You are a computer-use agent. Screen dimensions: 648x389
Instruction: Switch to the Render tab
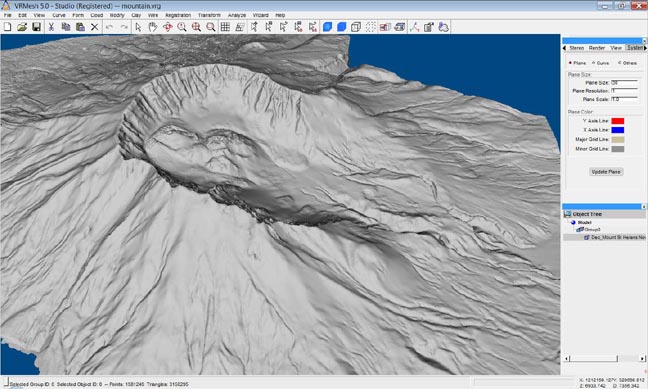tap(597, 48)
